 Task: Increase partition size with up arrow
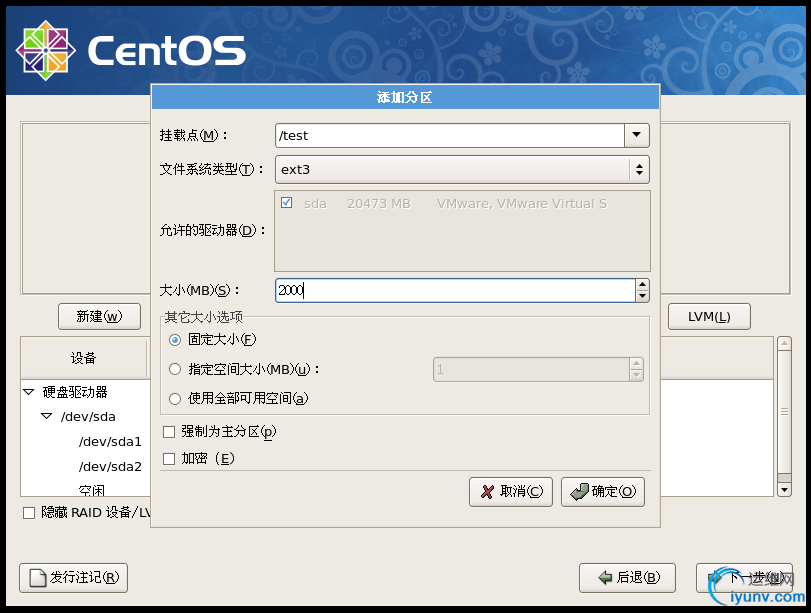click(642, 285)
